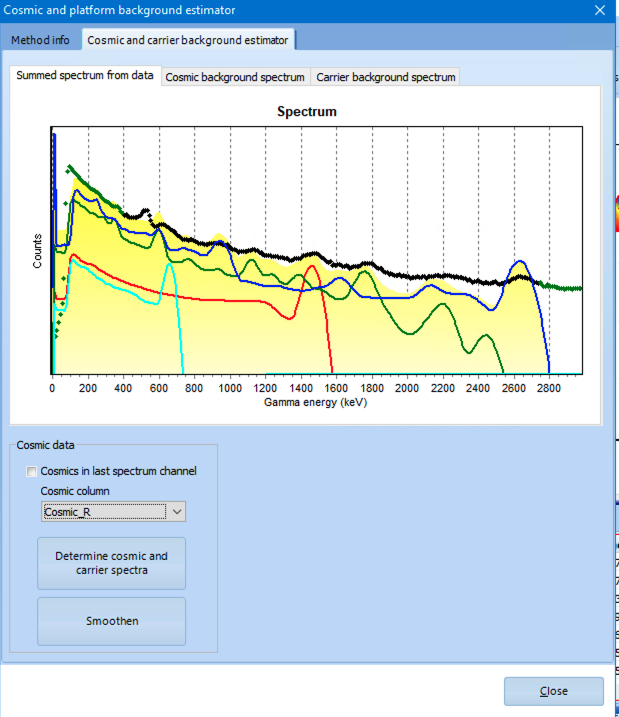Enable Cosmics in last spectrum channel
Viewport: 619px width, 717px height.
(33, 471)
